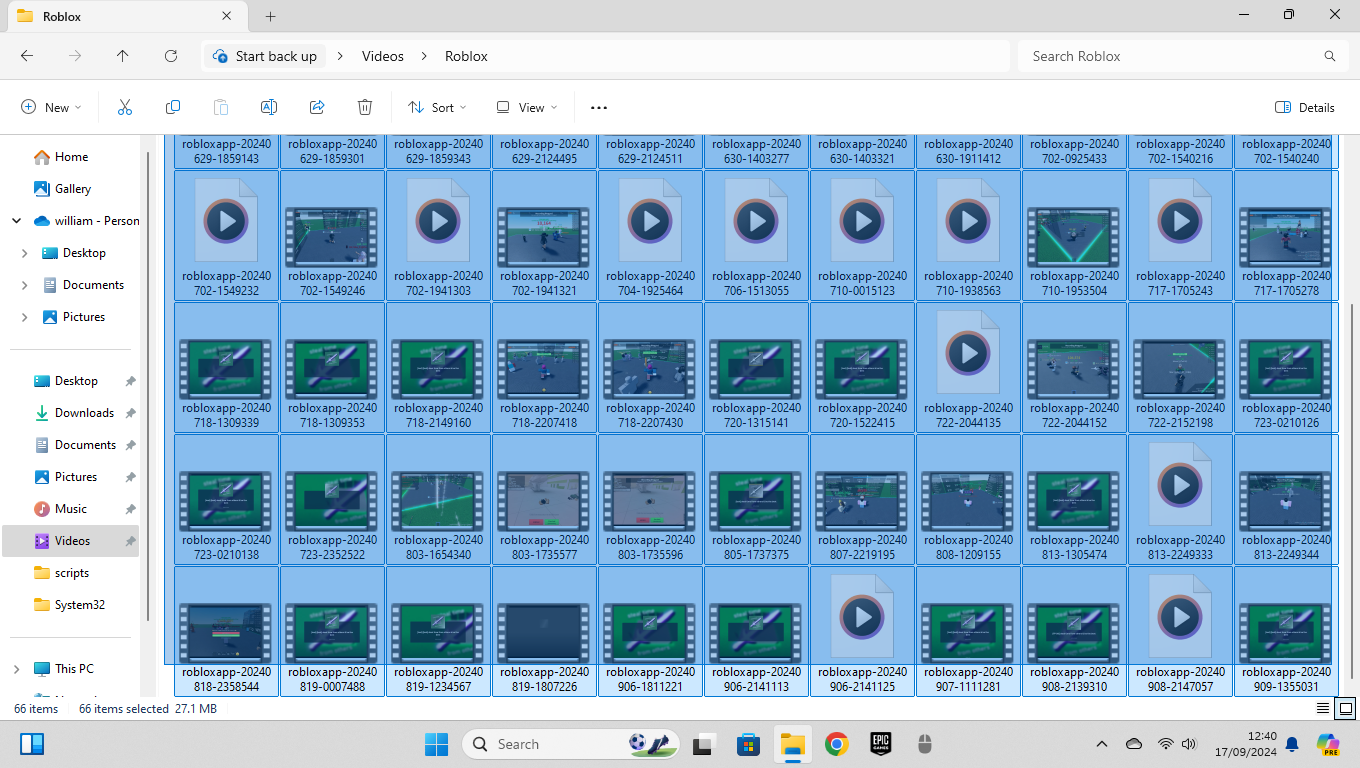The image size is (1360, 768).
Task: Click the Share icon in toolbar
Action: click(x=317, y=107)
